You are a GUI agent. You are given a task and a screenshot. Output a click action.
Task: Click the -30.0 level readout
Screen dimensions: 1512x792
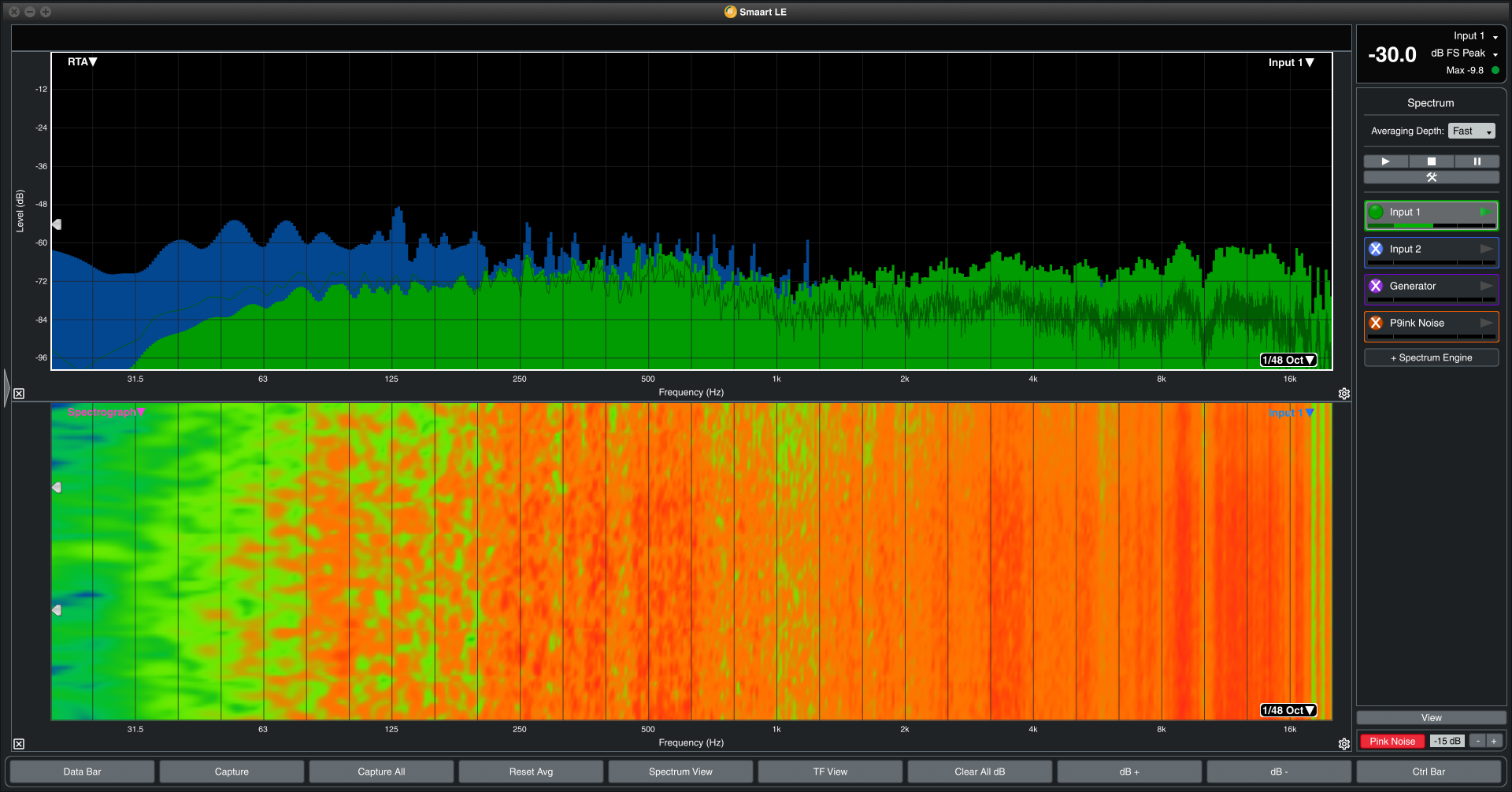click(x=1392, y=54)
